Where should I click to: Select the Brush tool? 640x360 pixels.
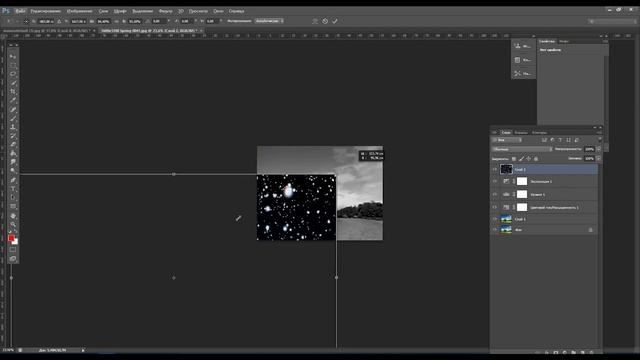[x=13, y=118]
